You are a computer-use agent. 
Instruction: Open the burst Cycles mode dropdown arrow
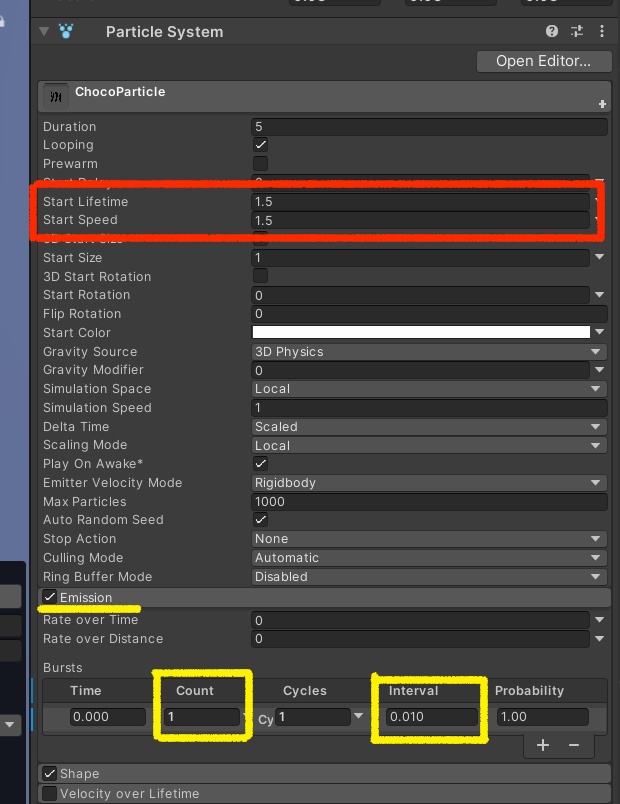(358, 716)
